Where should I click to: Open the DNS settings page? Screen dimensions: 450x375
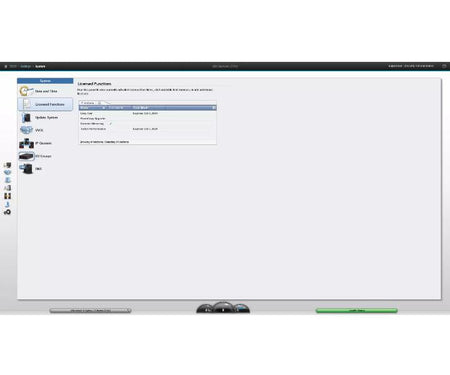38,169
